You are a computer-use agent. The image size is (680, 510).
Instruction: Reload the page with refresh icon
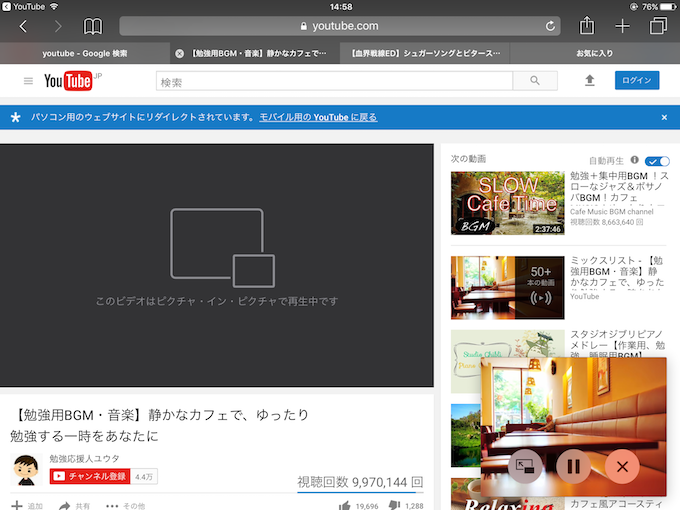[550, 26]
